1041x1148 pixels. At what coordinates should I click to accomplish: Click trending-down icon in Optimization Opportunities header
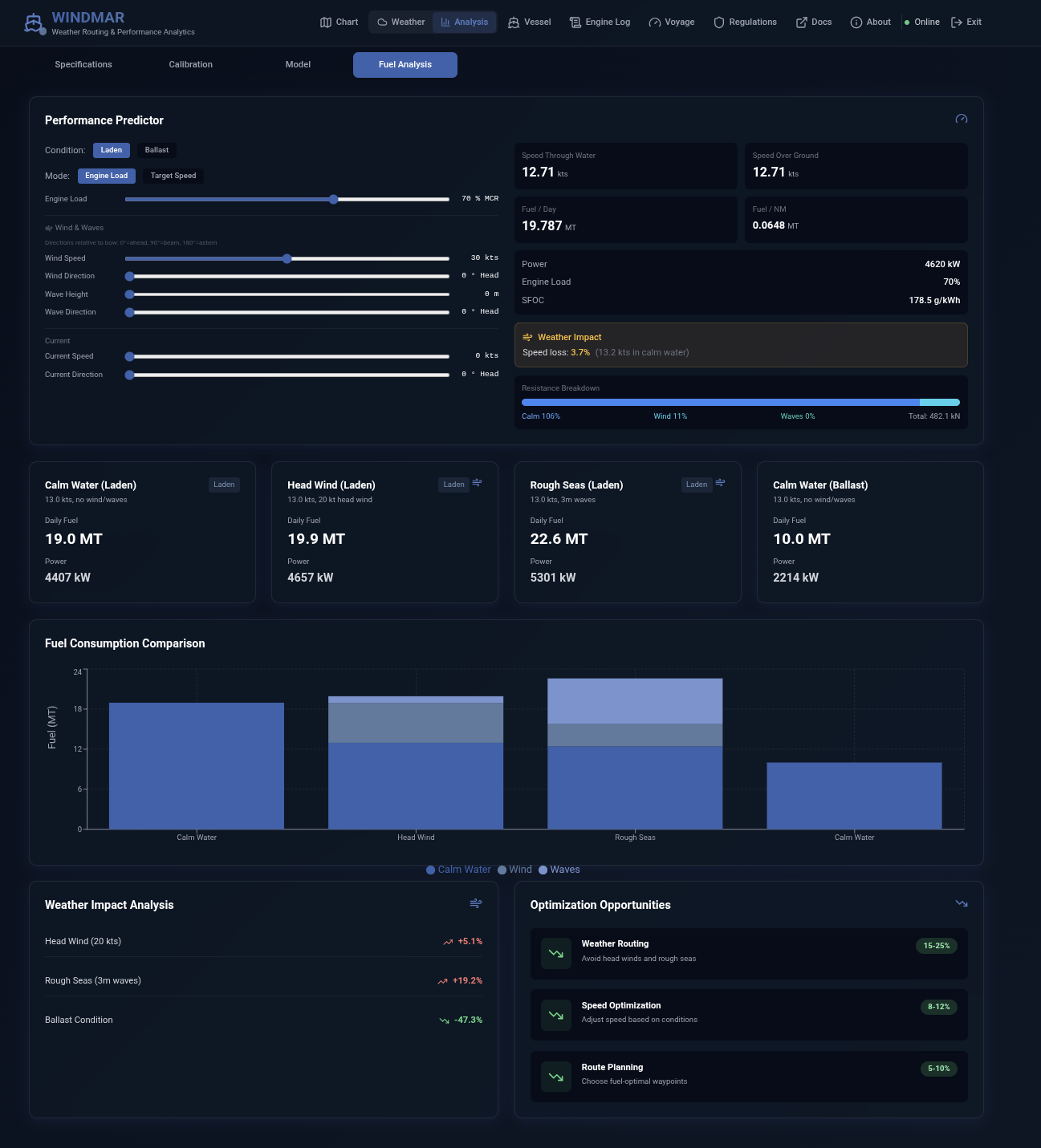coord(961,904)
